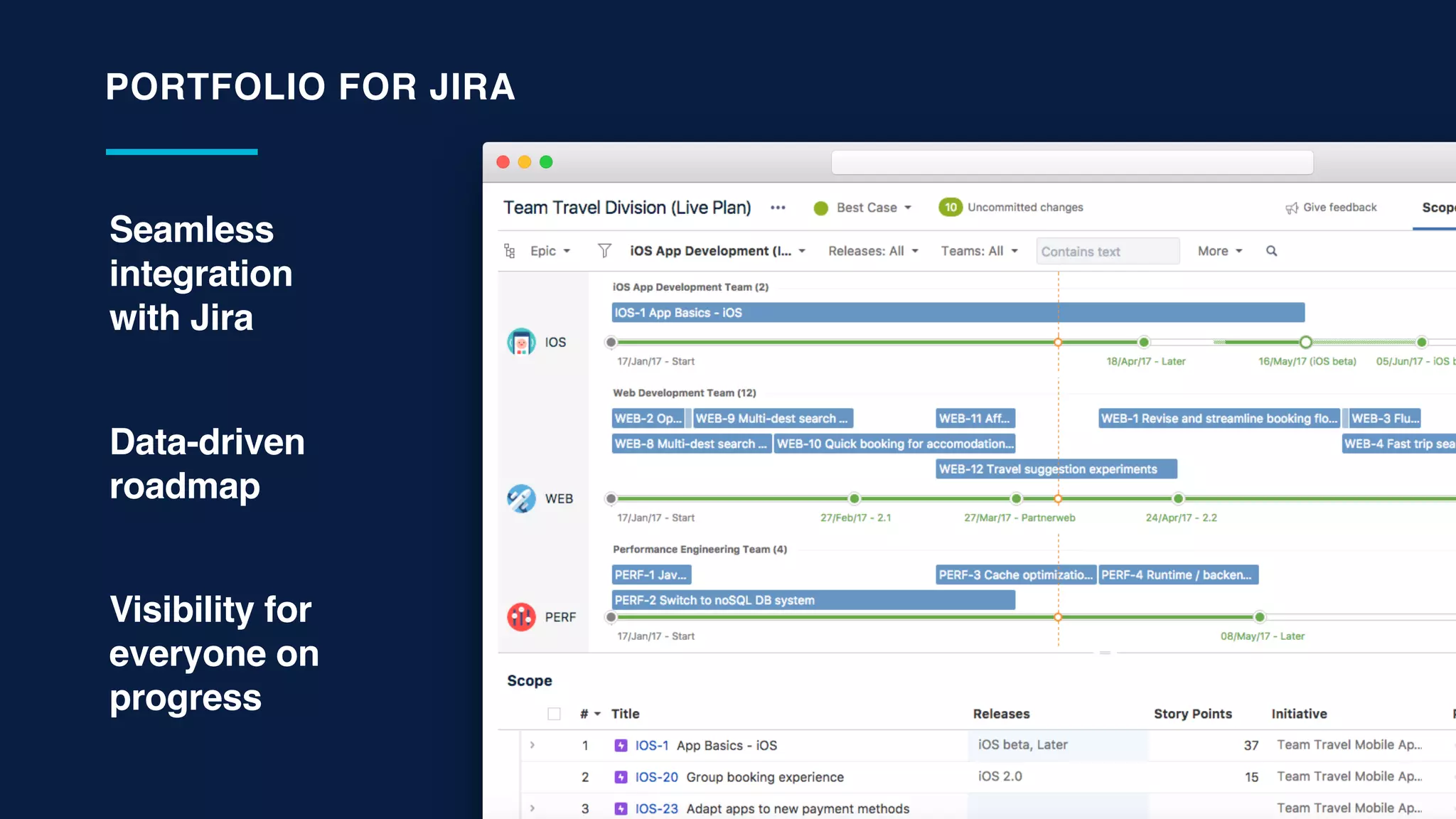Viewport: 1456px width, 819px height.
Task: Open the Best Case scenario dropdown
Action: tap(874, 208)
